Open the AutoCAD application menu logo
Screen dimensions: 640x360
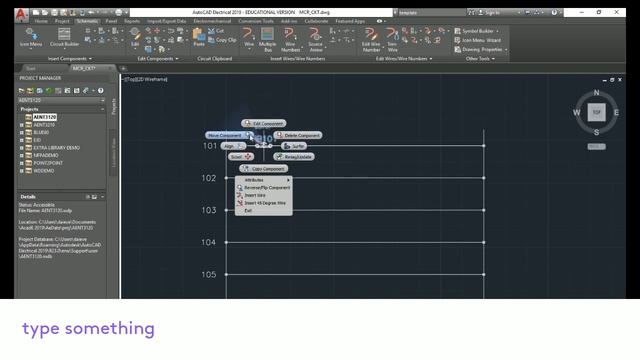click(21, 15)
